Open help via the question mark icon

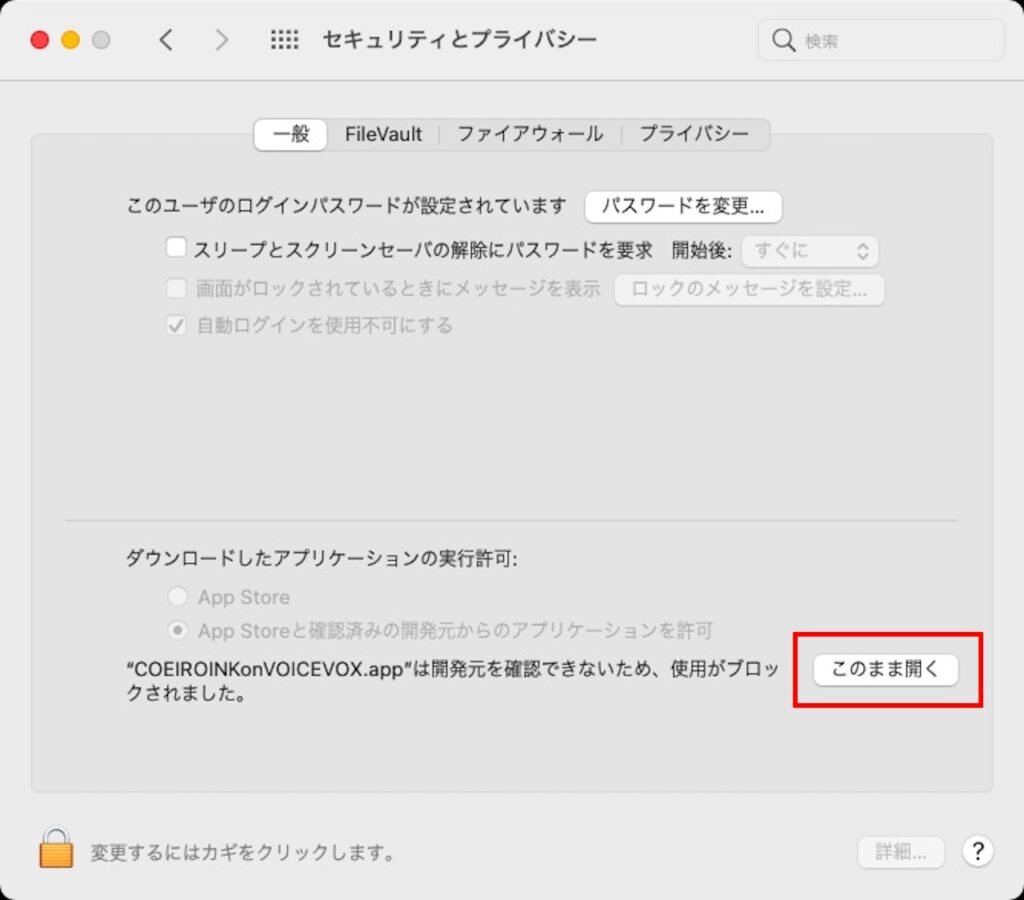coord(977,852)
